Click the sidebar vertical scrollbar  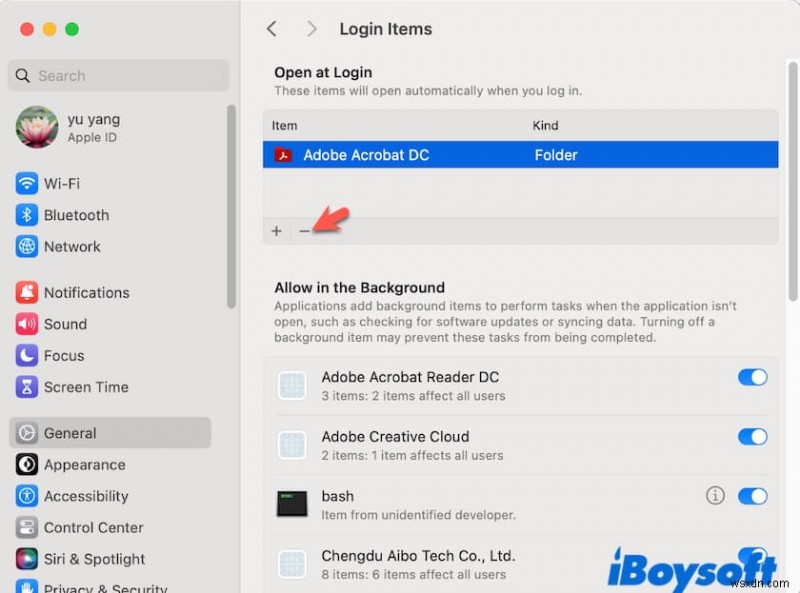point(231,207)
